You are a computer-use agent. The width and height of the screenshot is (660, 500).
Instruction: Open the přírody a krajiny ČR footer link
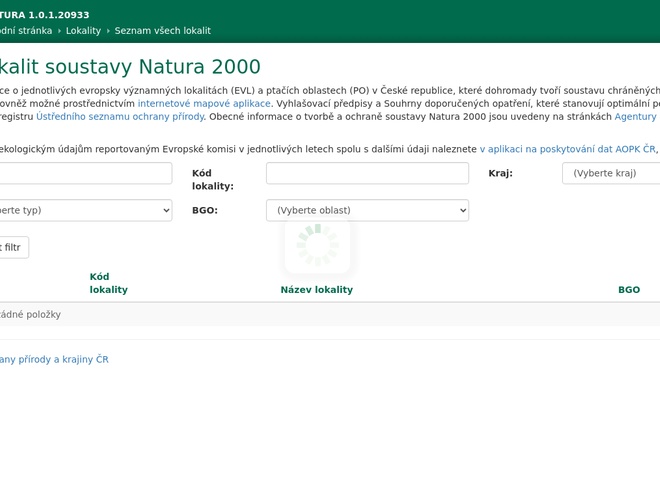54,359
